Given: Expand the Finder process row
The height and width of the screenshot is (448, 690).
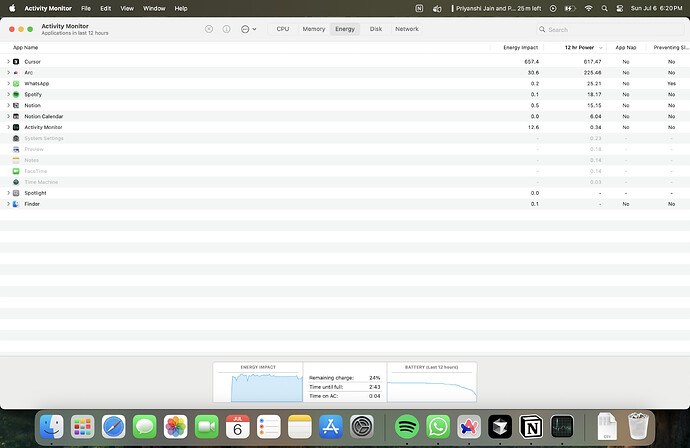Looking at the screenshot, I should pyautogui.click(x=8, y=204).
